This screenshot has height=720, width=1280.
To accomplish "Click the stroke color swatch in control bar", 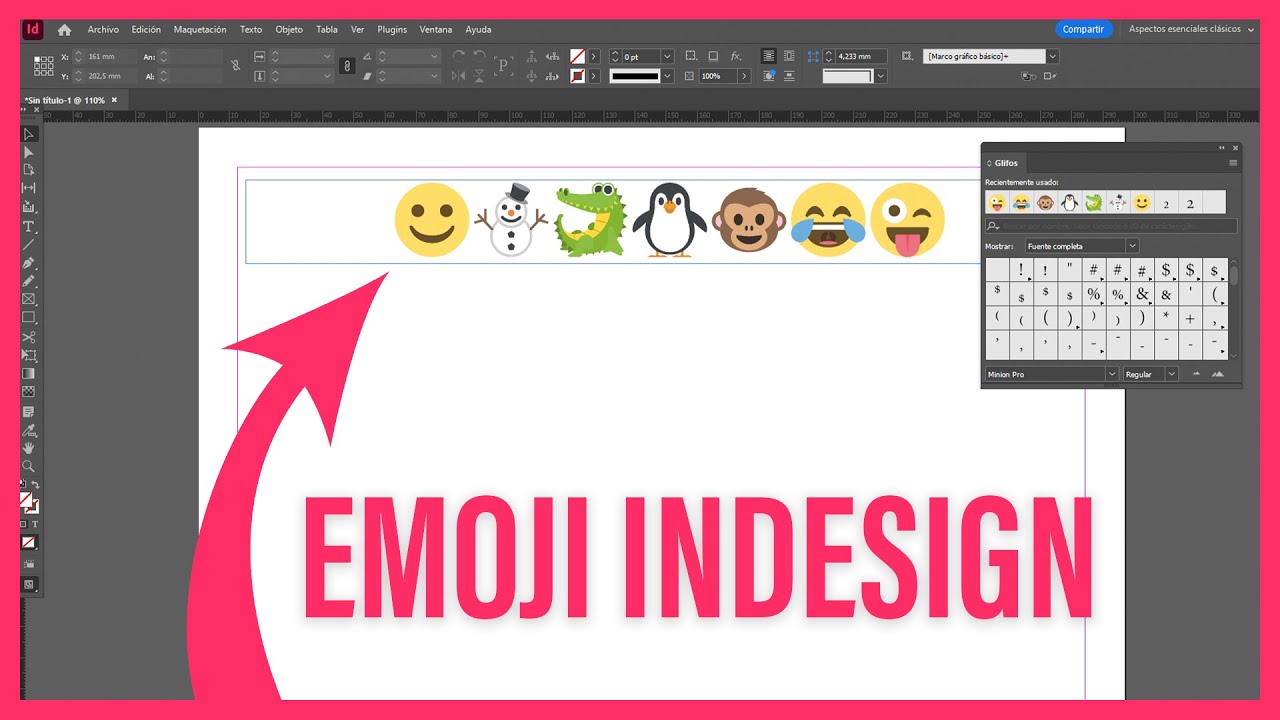I will (x=577, y=75).
